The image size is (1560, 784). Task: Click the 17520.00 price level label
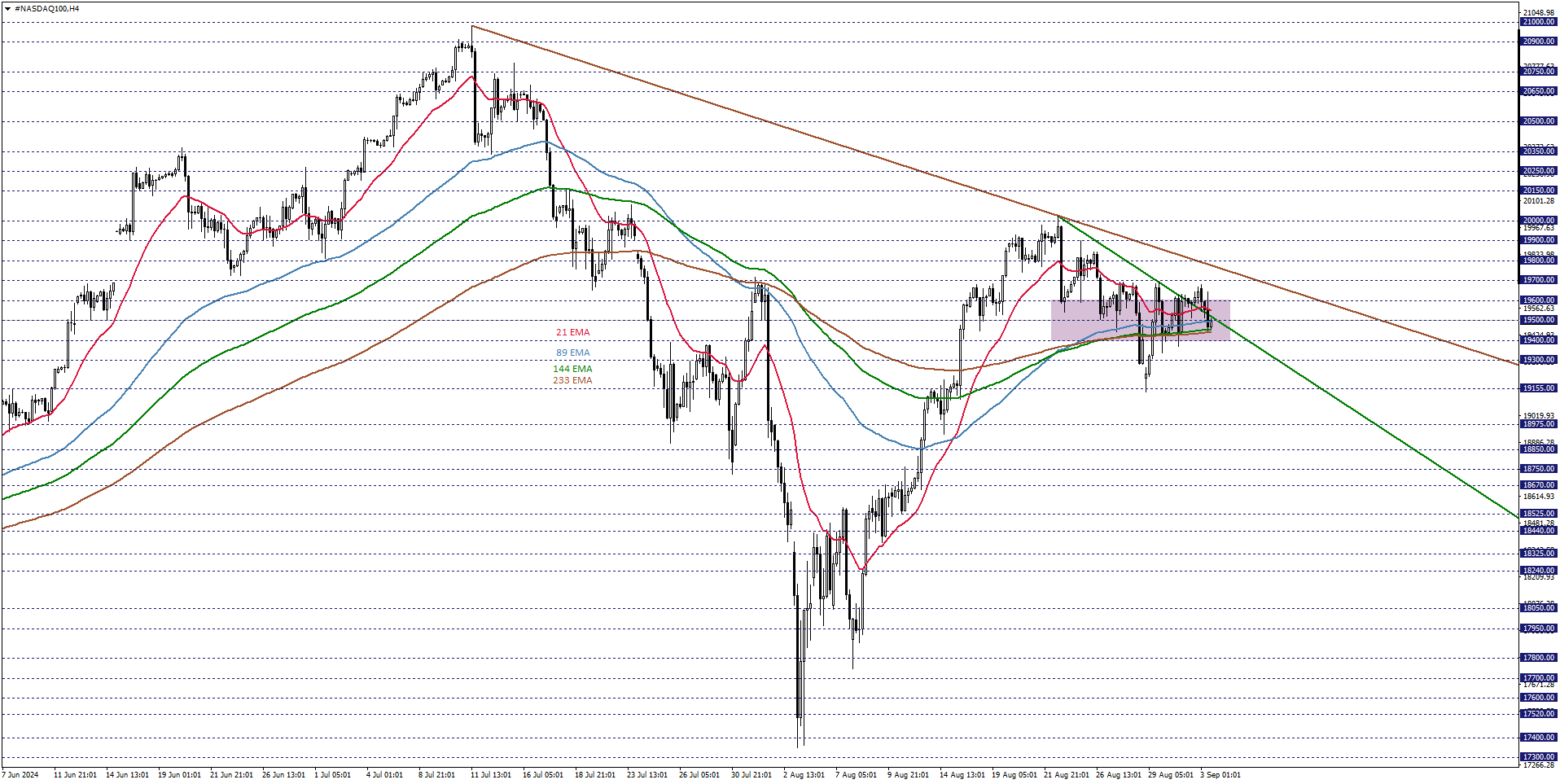click(1538, 714)
